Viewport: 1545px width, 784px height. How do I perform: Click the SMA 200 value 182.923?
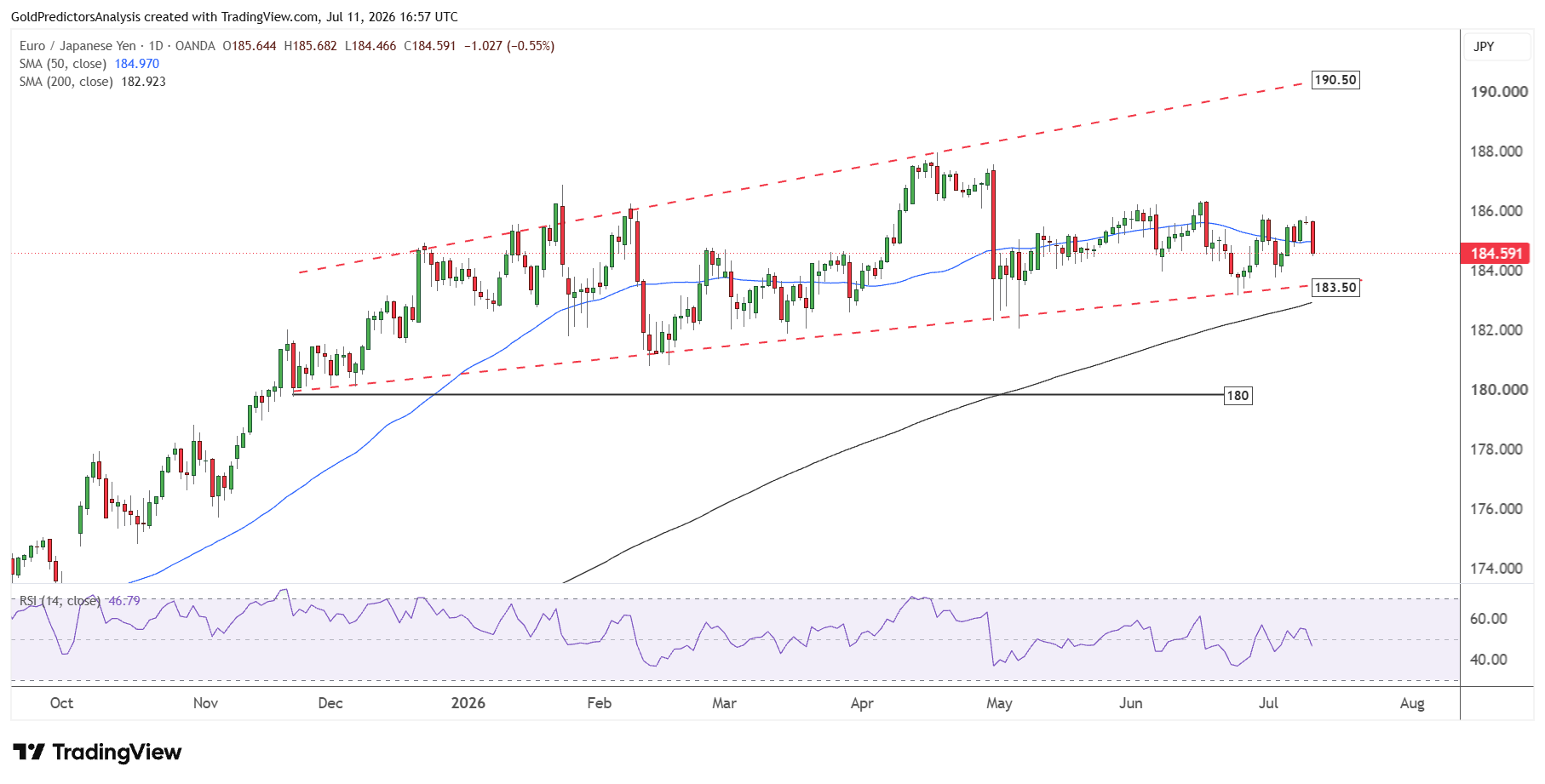pos(143,82)
